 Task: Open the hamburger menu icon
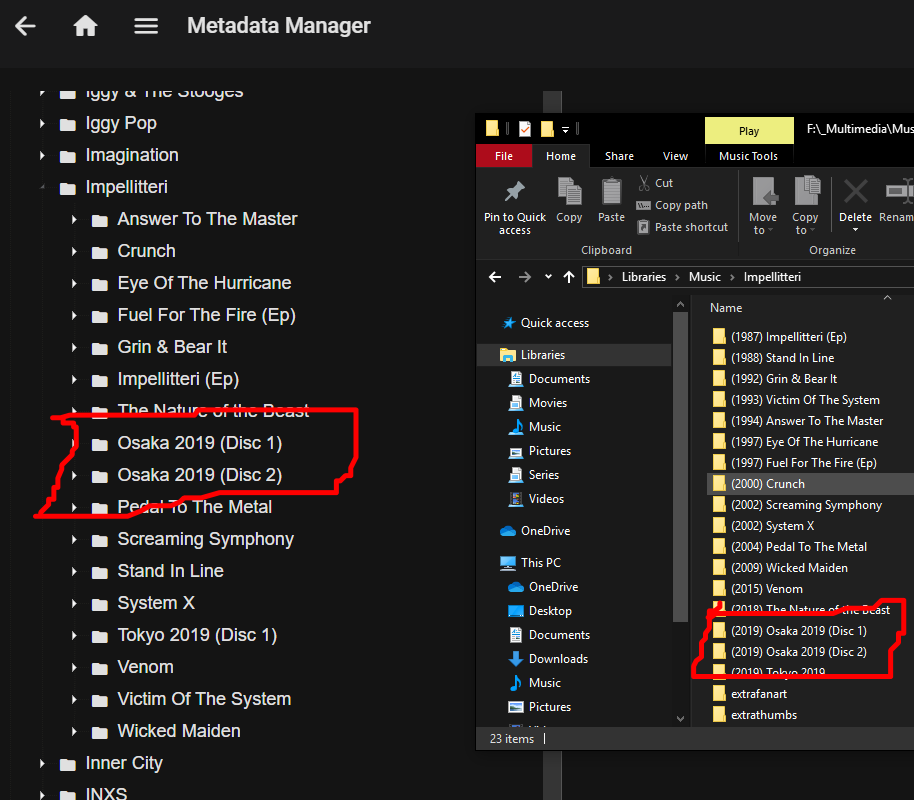pyautogui.click(x=146, y=26)
